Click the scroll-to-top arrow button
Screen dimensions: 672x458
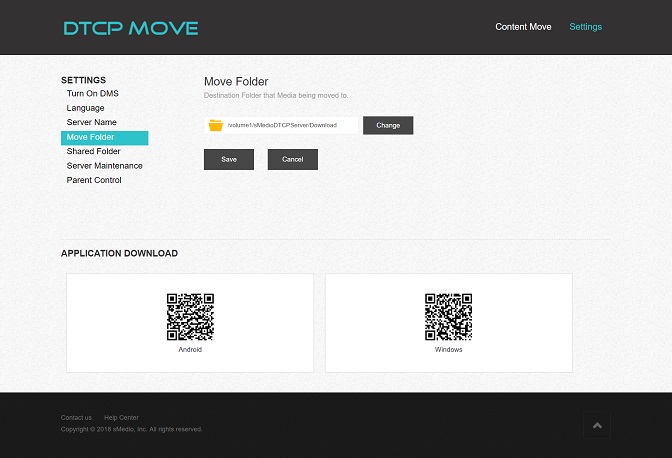click(x=597, y=426)
